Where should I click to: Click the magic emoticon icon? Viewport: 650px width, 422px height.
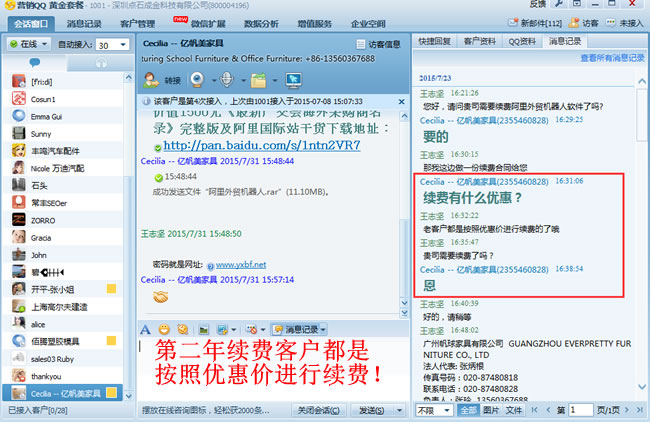coord(183,329)
